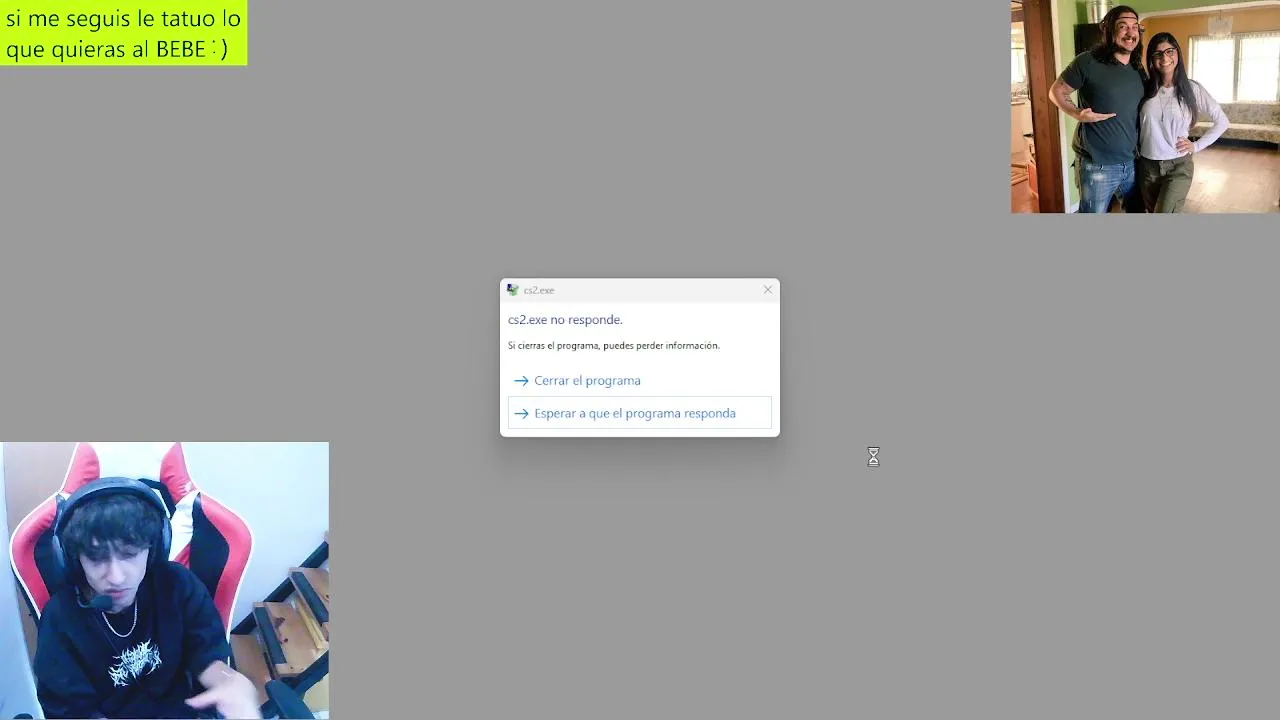Click the cs2.exe icon in dialog title
The width and height of the screenshot is (1280, 720).
click(513, 290)
